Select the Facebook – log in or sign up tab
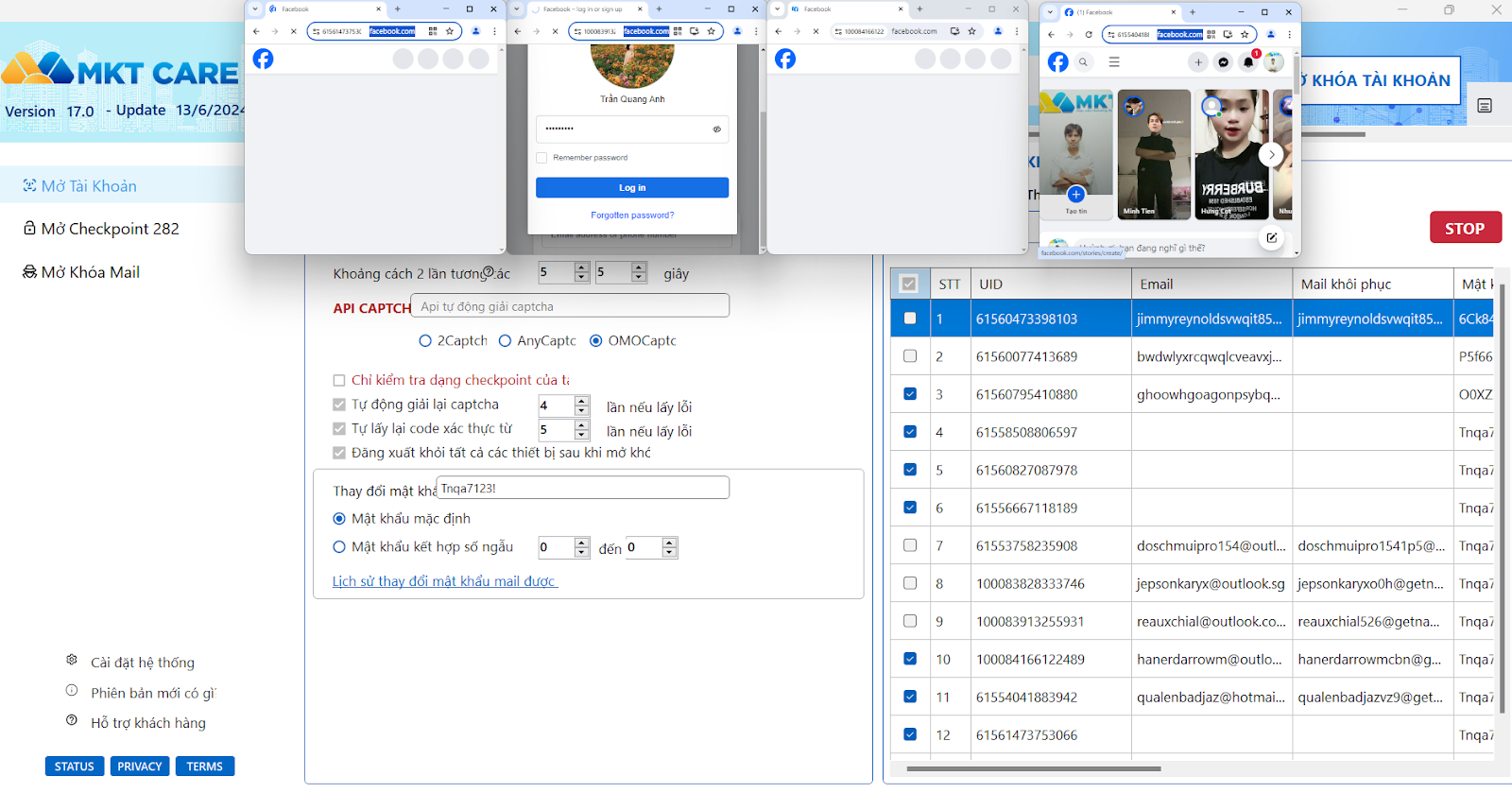This screenshot has width=1512, height=793. click(x=587, y=9)
